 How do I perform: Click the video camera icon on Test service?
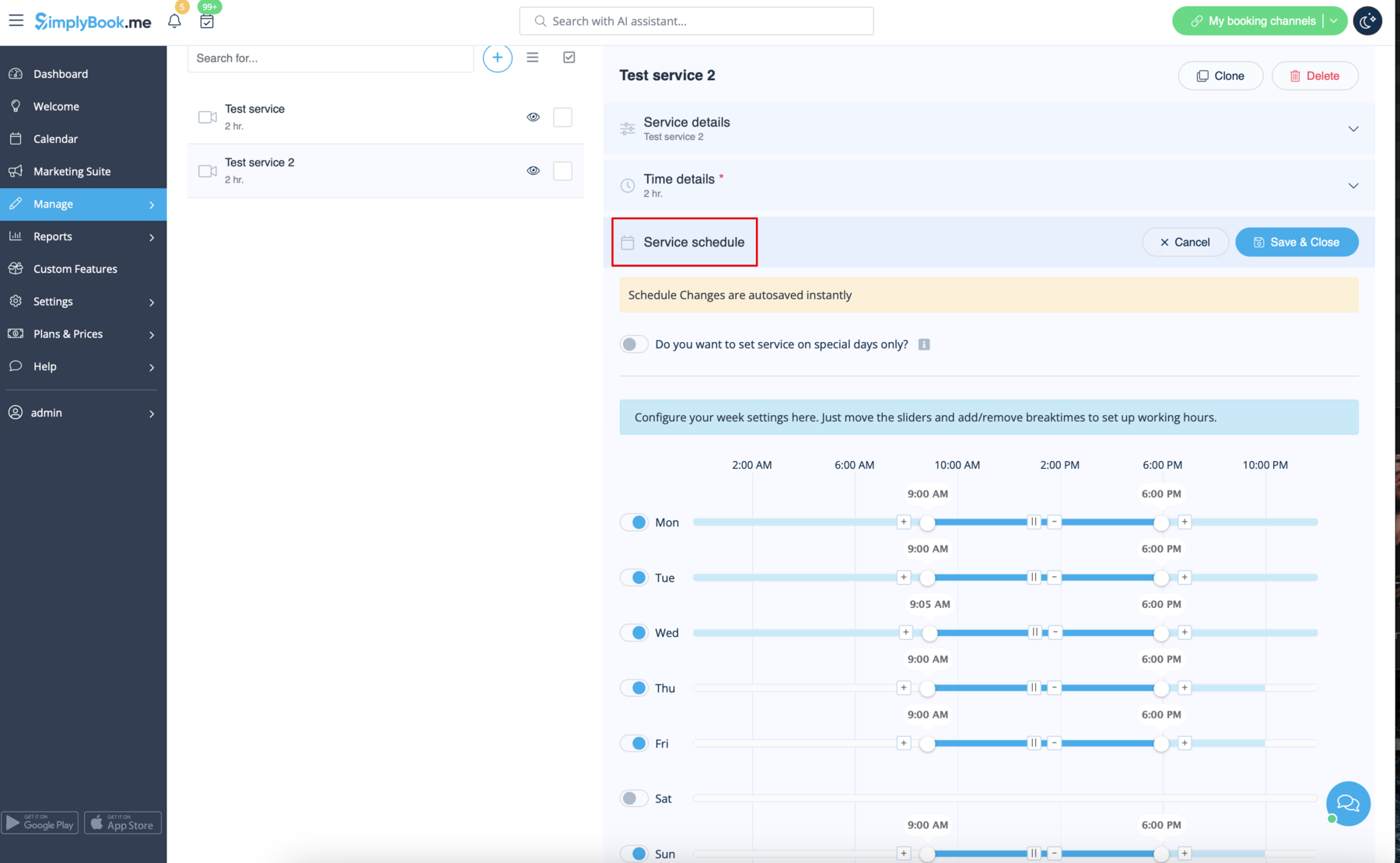tap(206, 117)
